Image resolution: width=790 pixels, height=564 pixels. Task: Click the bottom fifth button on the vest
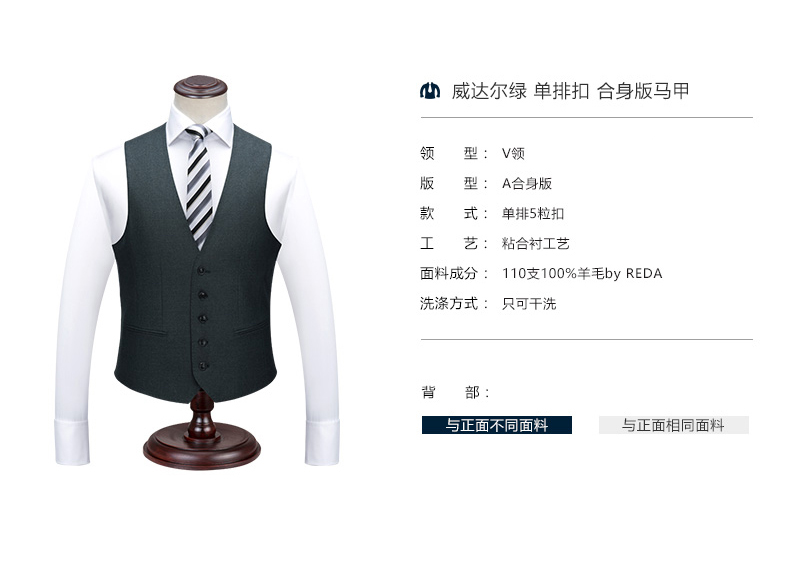[x=203, y=365]
